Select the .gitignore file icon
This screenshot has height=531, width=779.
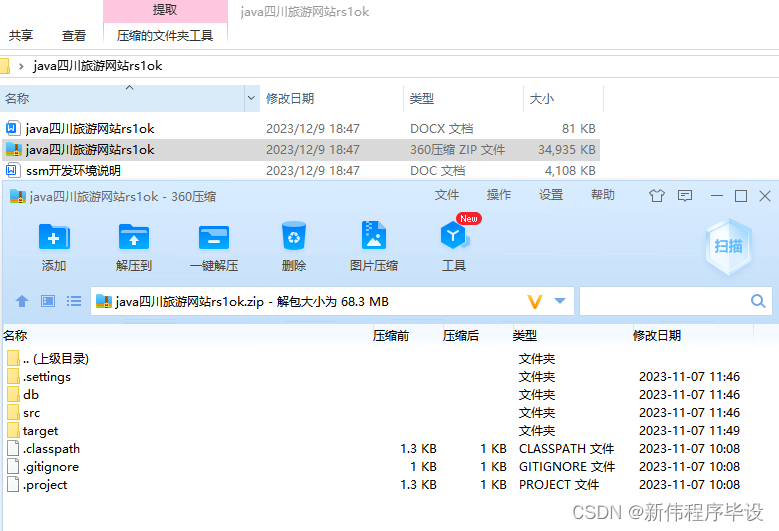pos(13,466)
